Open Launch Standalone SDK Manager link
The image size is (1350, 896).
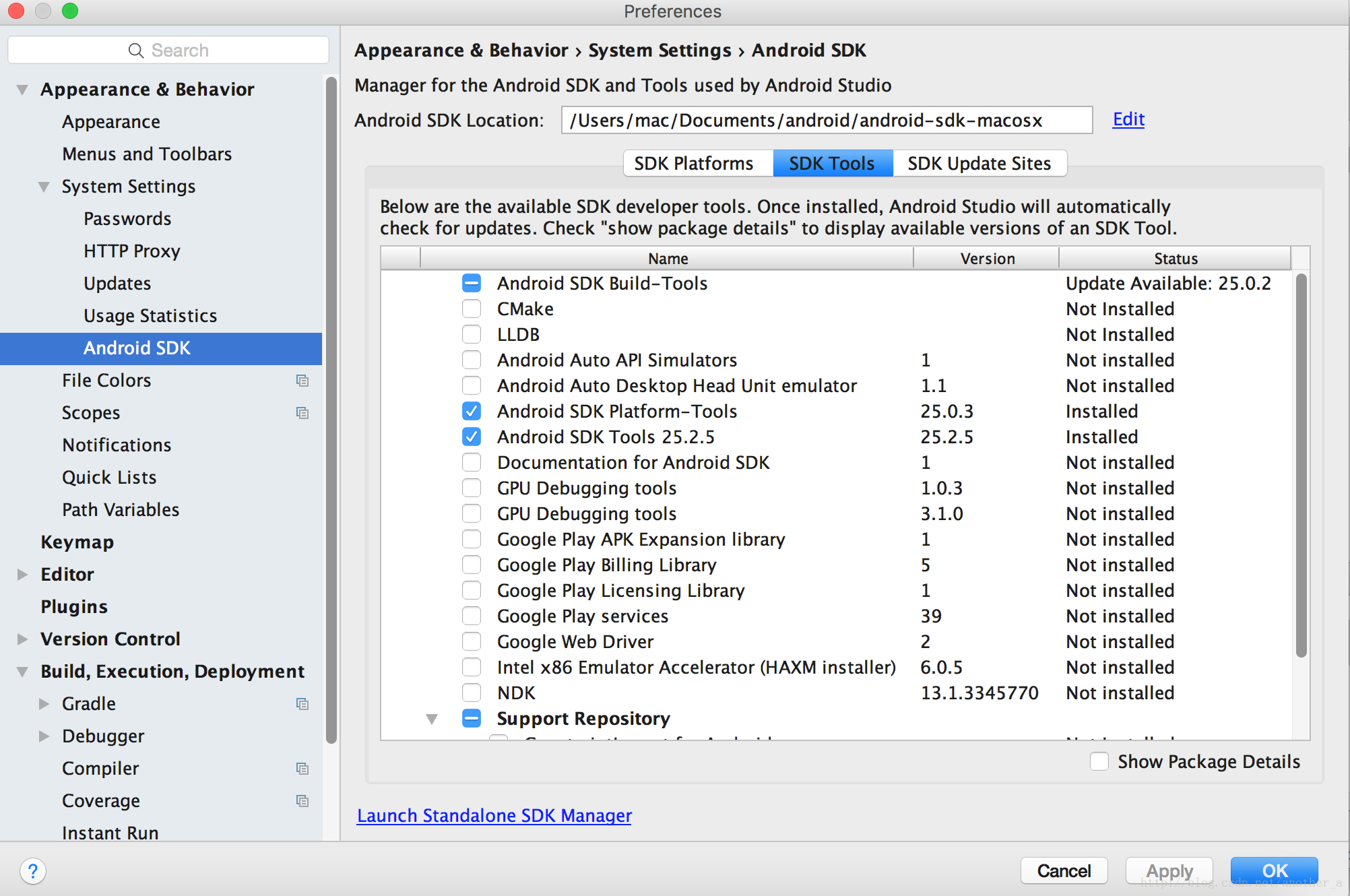pos(494,815)
